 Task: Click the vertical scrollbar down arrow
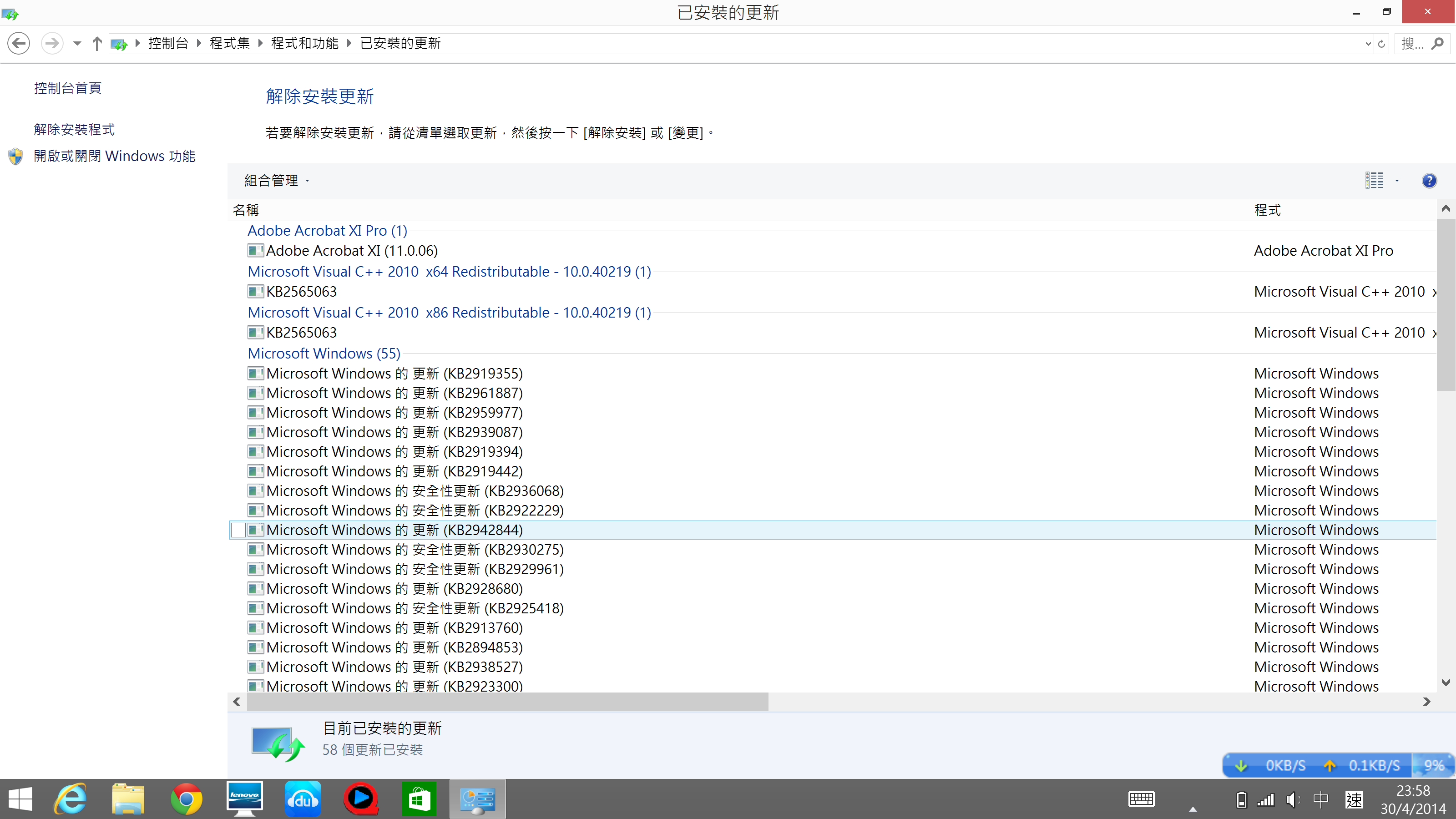click(1446, 682)
